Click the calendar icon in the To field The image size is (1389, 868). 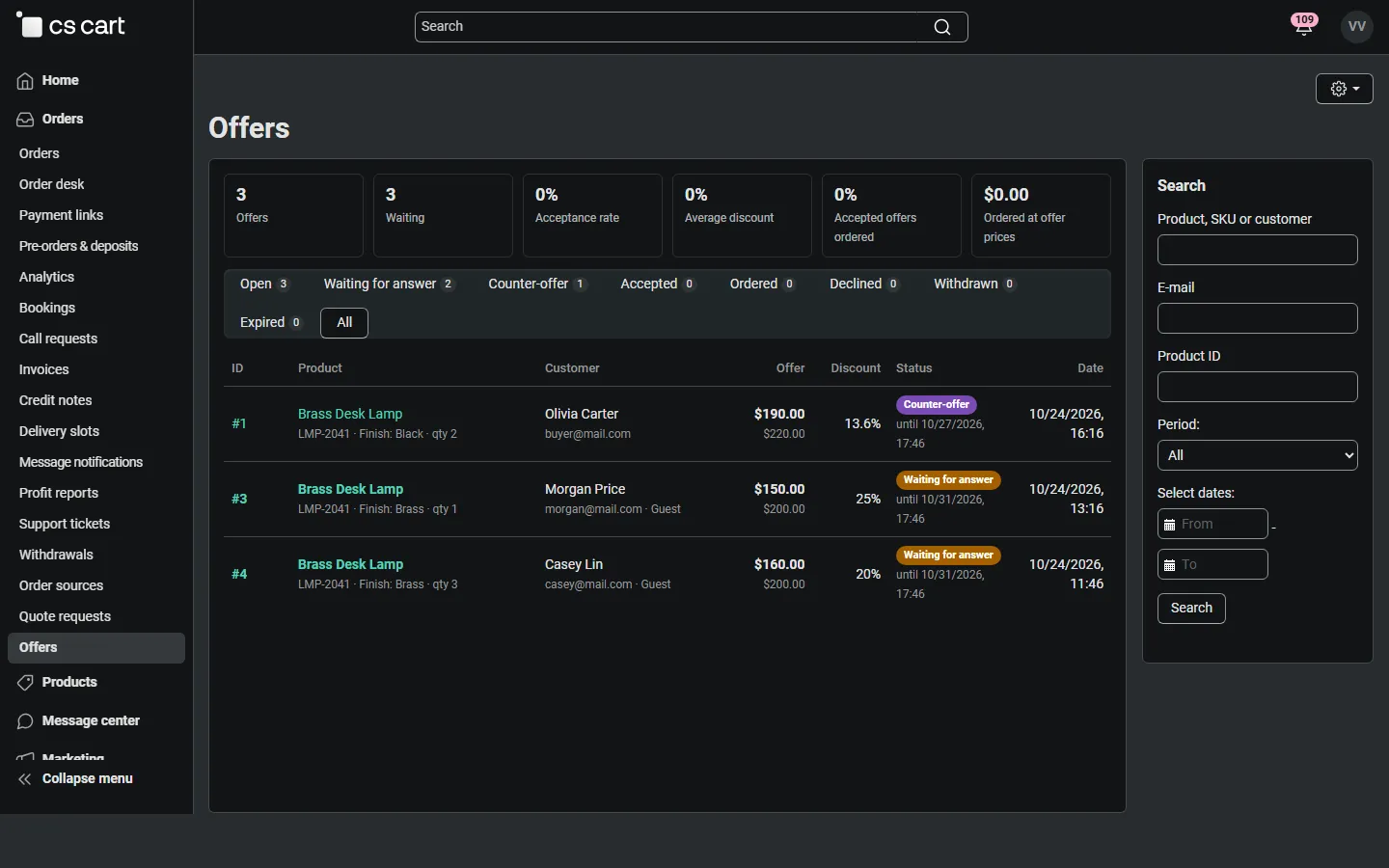coord(1170,565)
